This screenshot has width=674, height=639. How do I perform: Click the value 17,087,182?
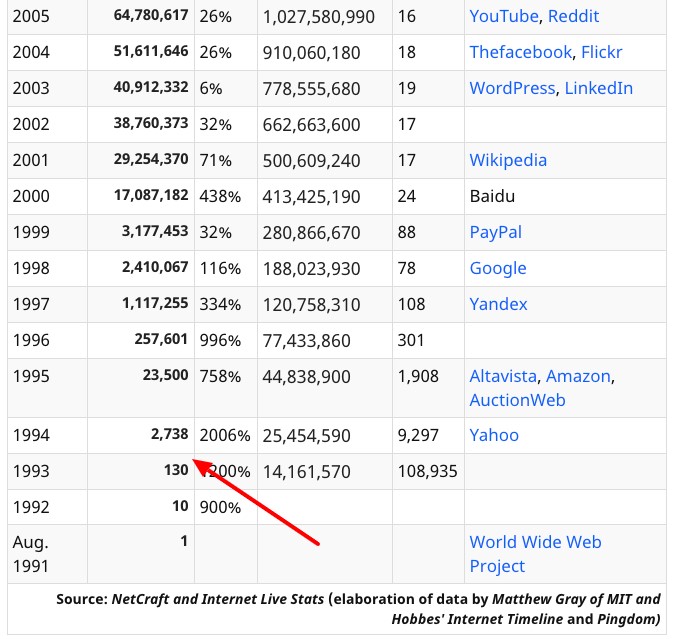click(151, 195)
